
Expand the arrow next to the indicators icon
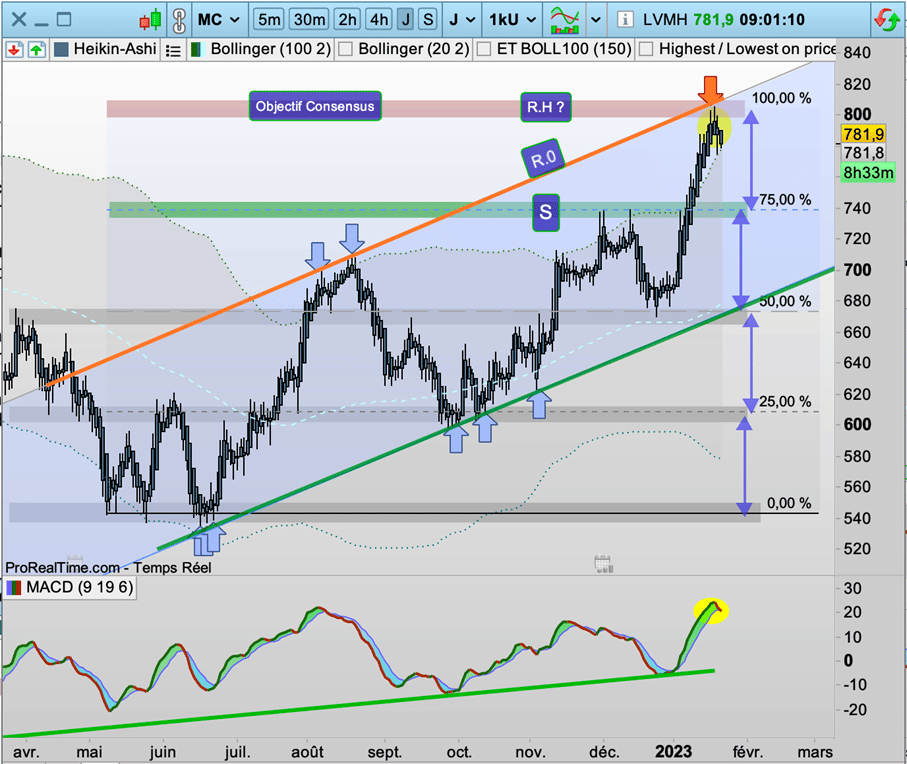click(x=596, y=20)
